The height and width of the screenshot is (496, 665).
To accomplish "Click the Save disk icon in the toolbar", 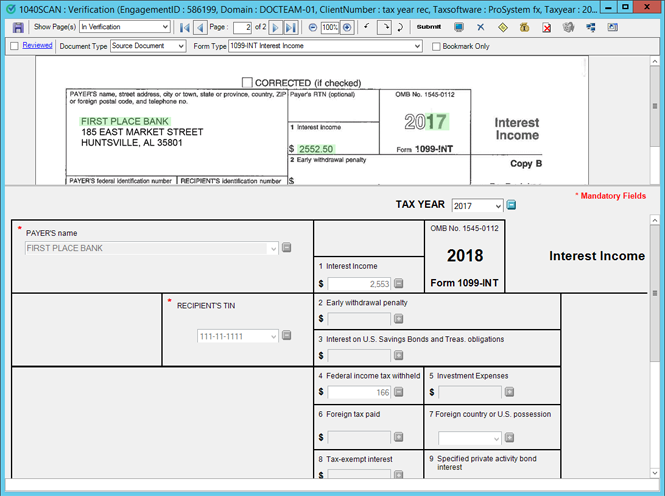I will 18,28.
